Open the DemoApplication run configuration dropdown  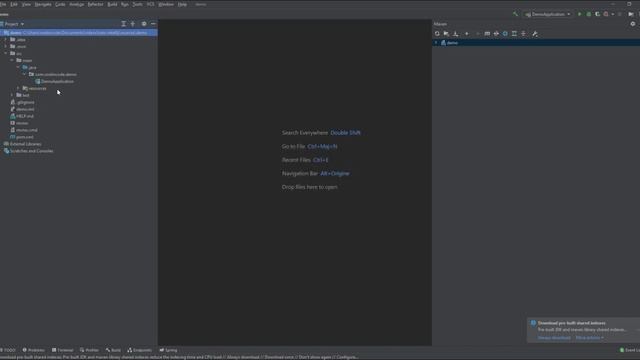548,14
